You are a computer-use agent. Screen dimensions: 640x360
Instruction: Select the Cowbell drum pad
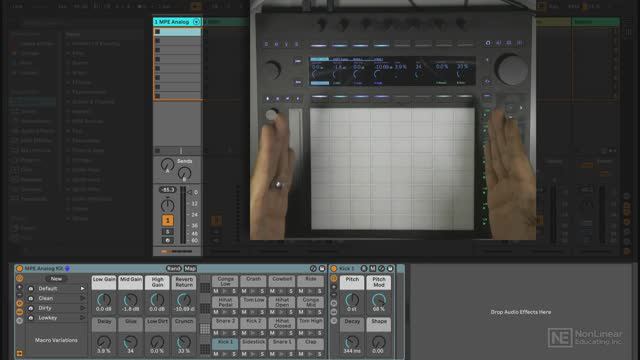(x=282, y=281)
